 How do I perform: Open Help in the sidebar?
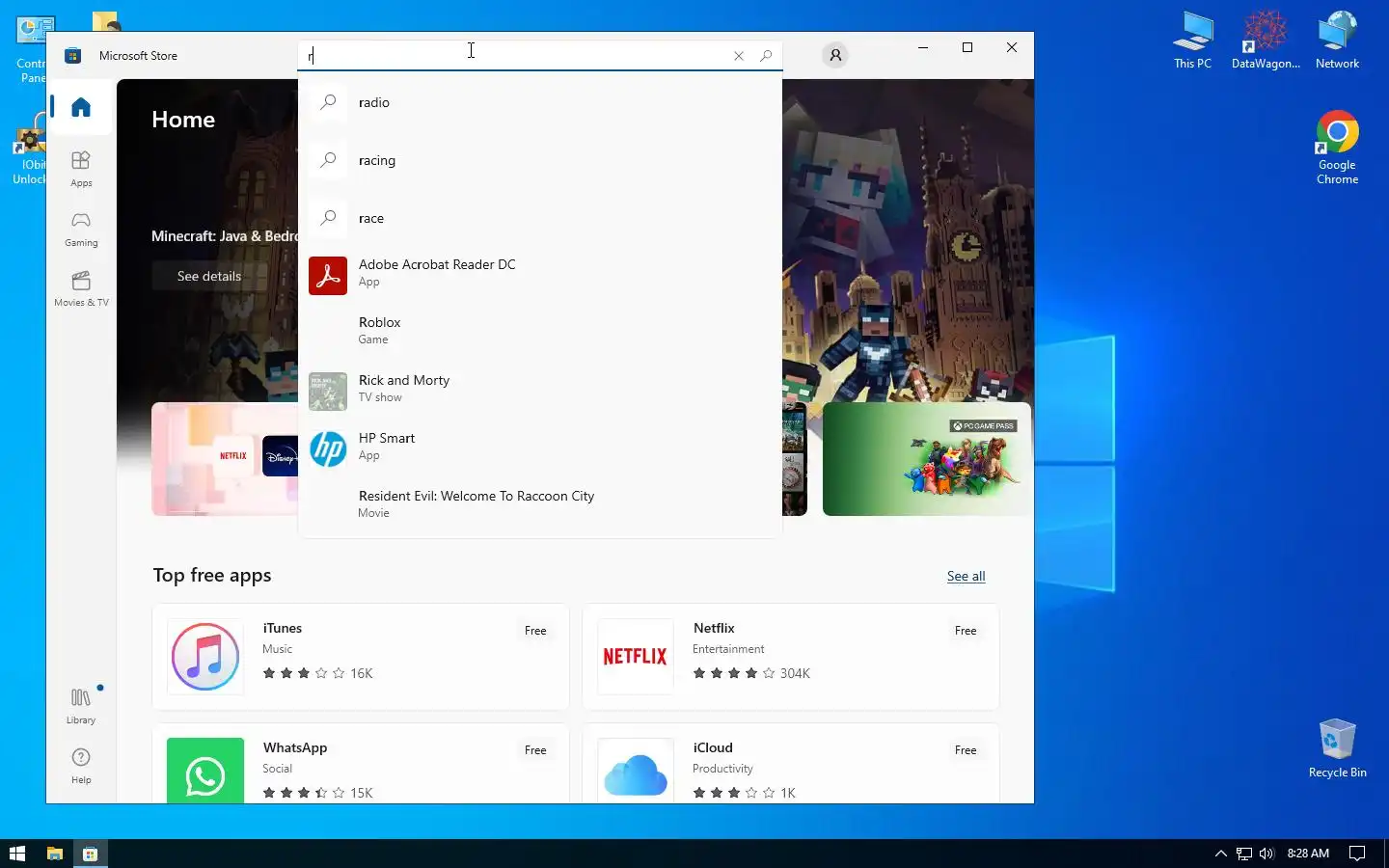click(81, 766)
